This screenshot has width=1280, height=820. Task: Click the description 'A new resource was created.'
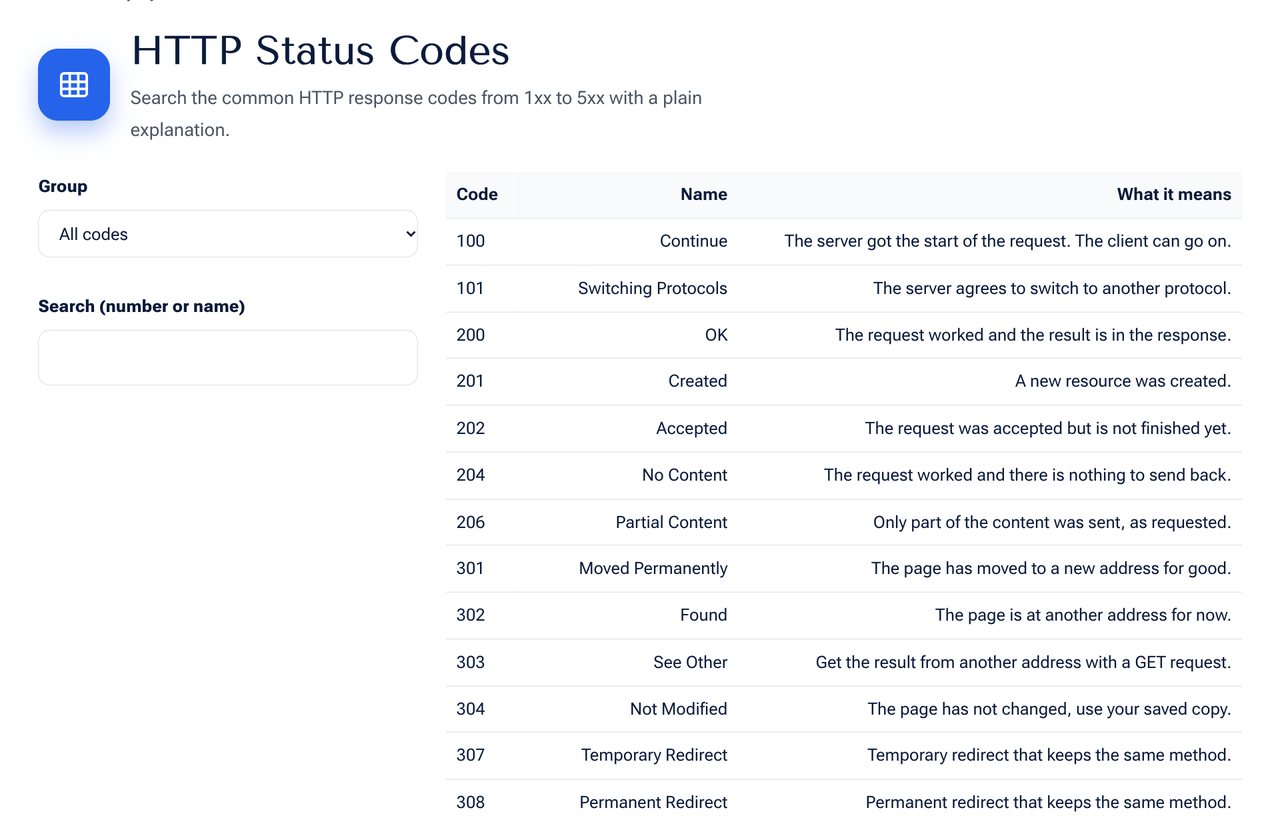point(1123,381)
